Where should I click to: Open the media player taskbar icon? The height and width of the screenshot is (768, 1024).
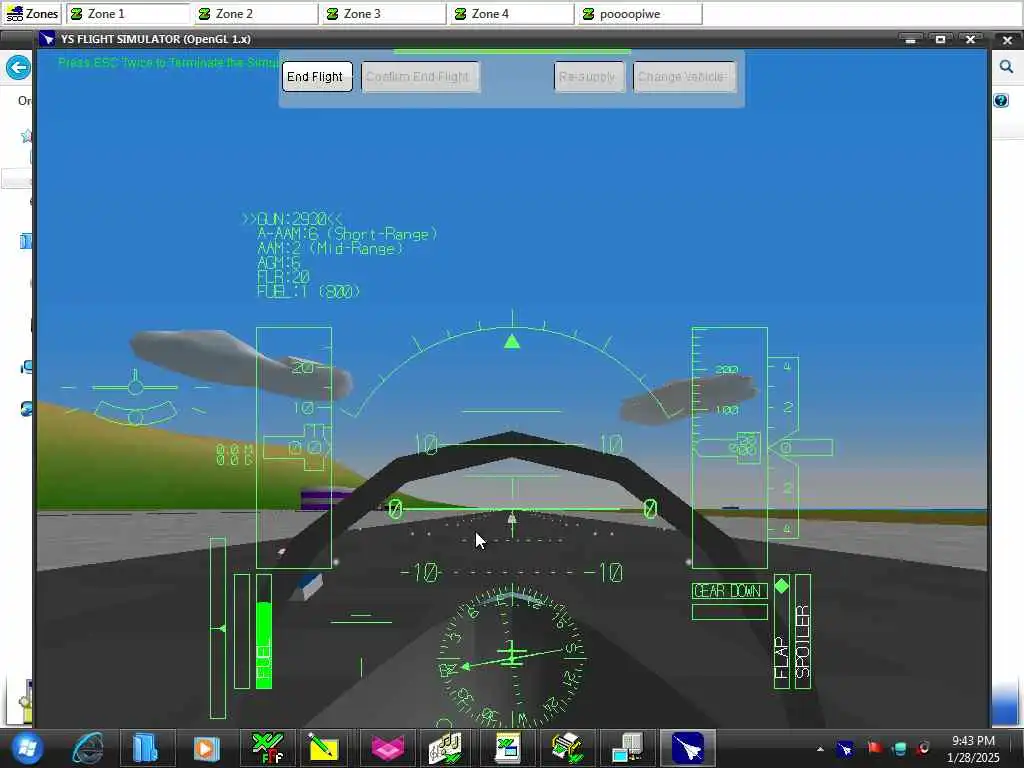(206, 748)
